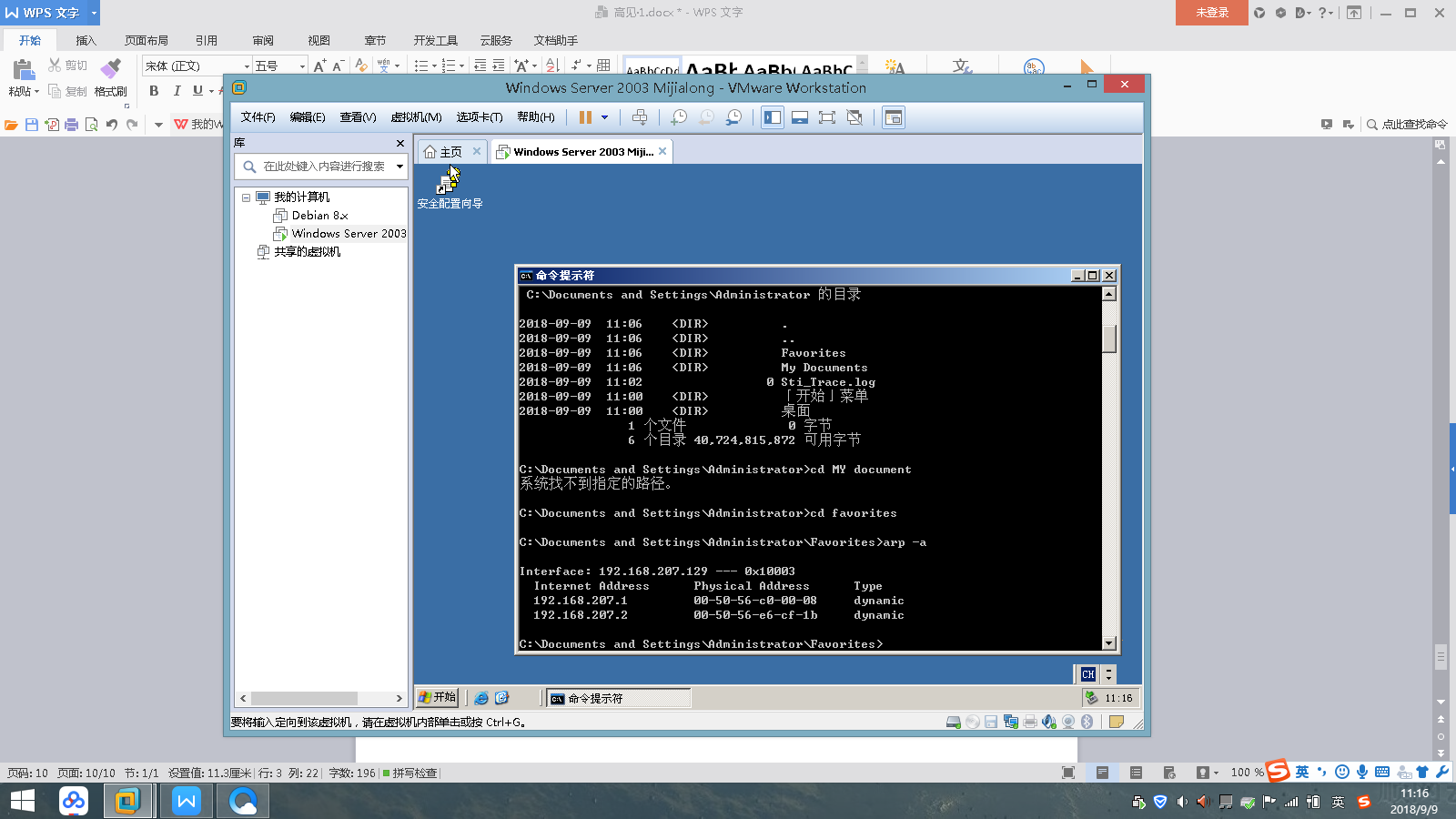Close the Windows Server 2003 VM tab
The width and height of the screenshot is (1456, 819).
coord(662,151)
